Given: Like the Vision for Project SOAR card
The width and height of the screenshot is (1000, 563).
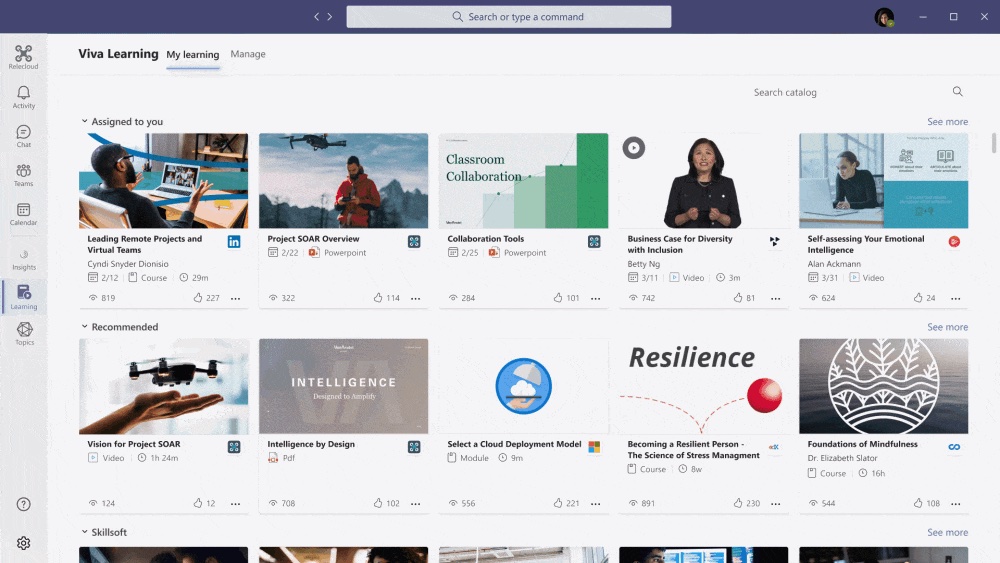Looking at the screenshot, I should pos(198,503).
